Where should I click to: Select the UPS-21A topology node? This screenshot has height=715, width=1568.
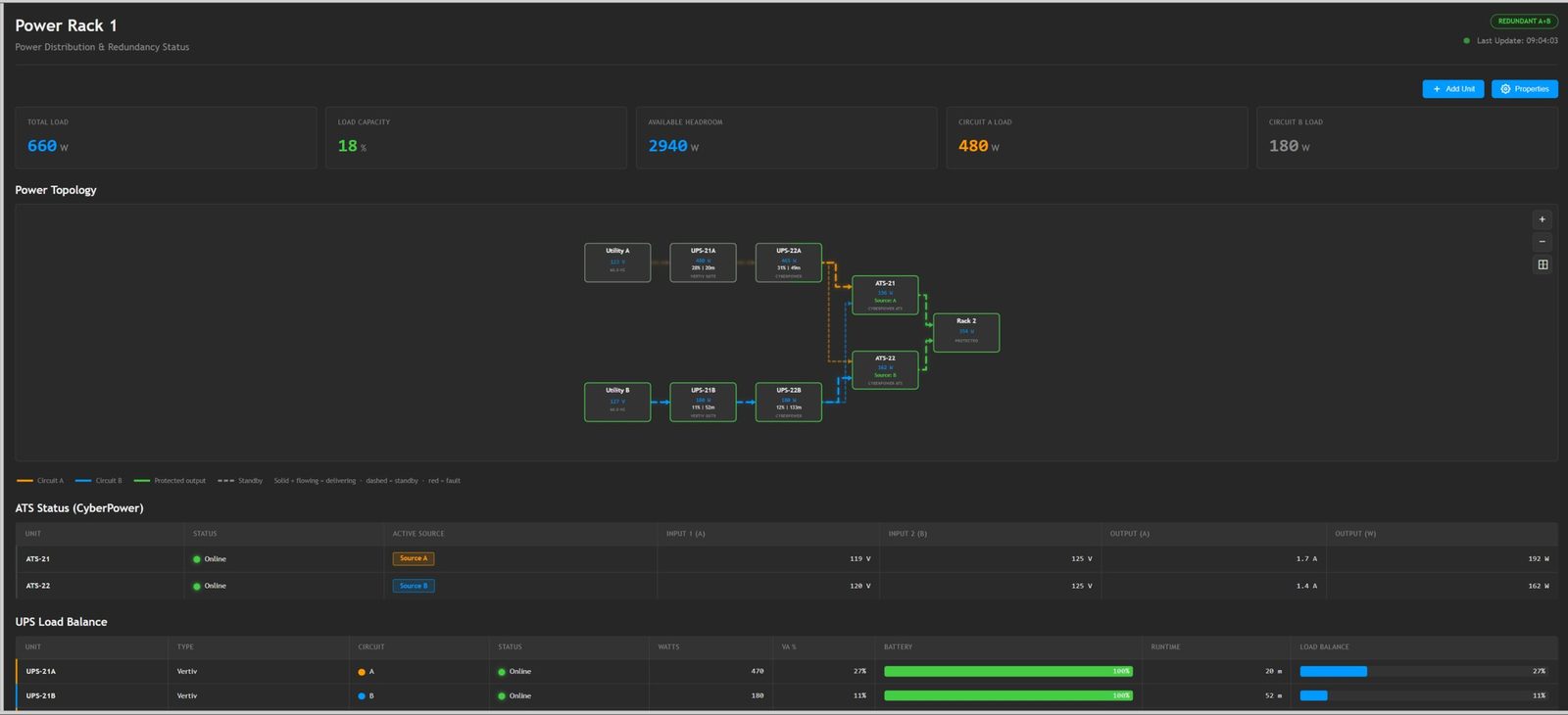pyautogui.click(x=703, y=262)
